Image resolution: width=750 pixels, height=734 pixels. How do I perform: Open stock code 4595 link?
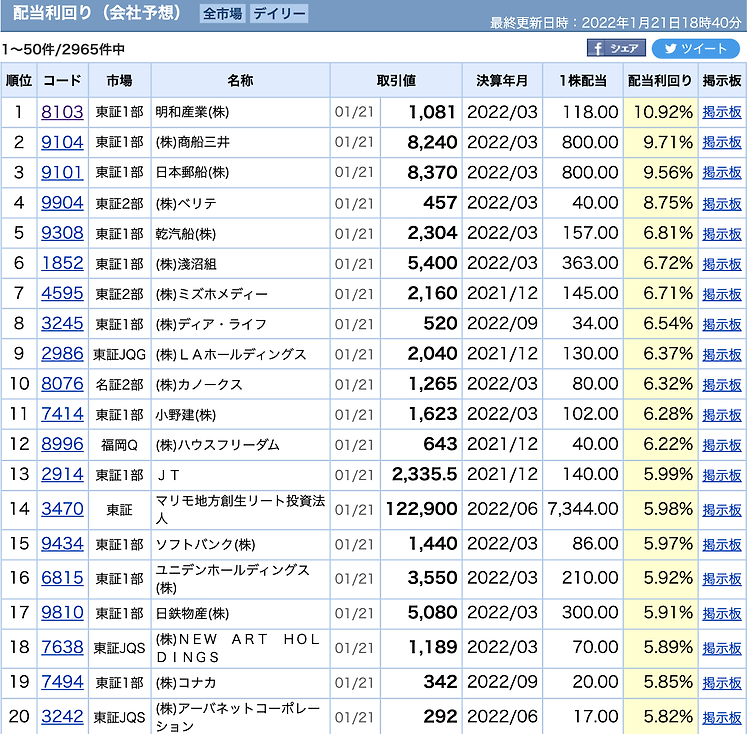[x=62, y=293]
